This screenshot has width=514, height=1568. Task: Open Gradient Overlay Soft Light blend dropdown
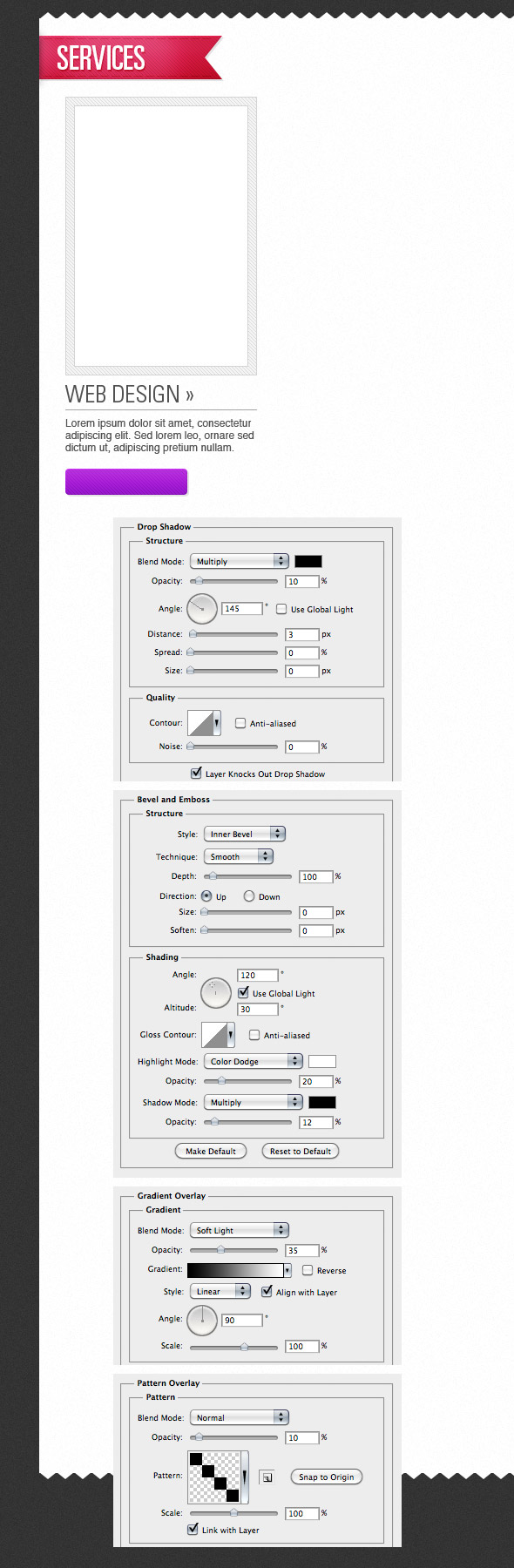[239, 1230]
